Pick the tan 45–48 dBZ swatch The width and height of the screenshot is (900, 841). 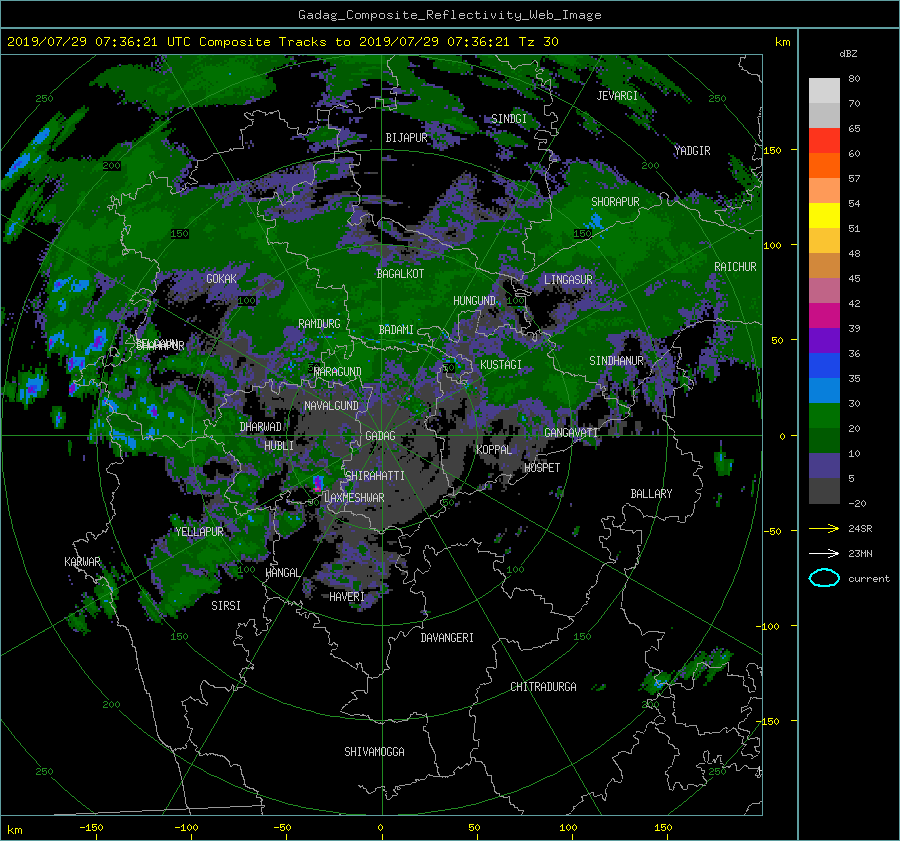[x=824, y=266]
